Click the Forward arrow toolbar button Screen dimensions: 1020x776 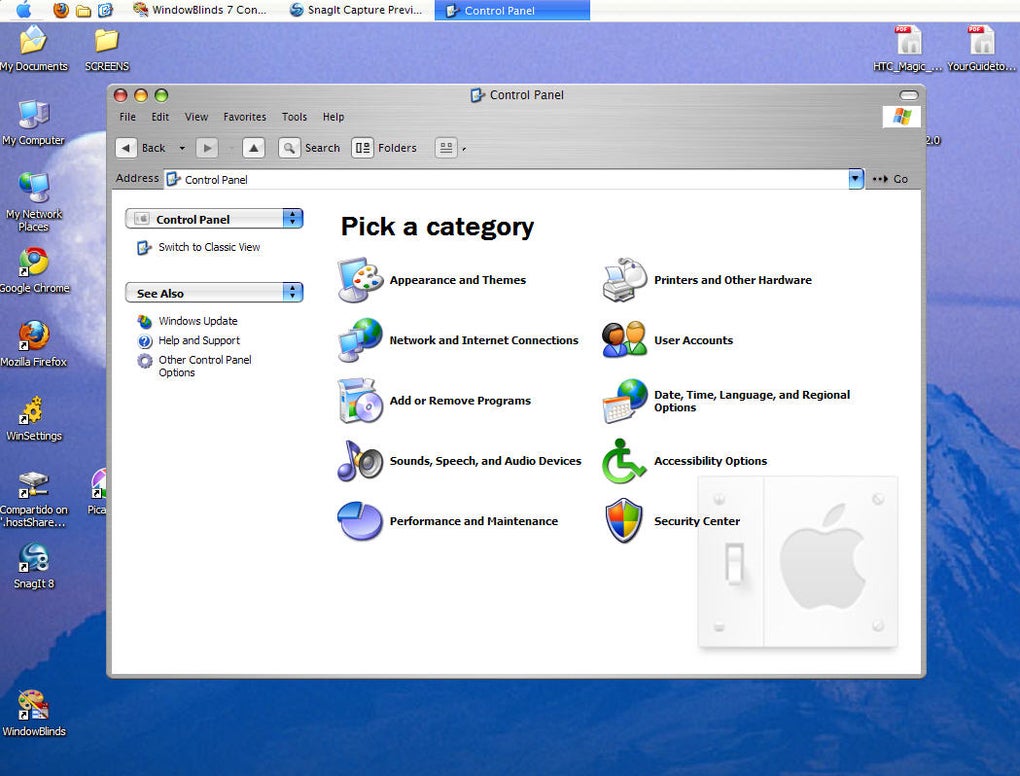207,148
